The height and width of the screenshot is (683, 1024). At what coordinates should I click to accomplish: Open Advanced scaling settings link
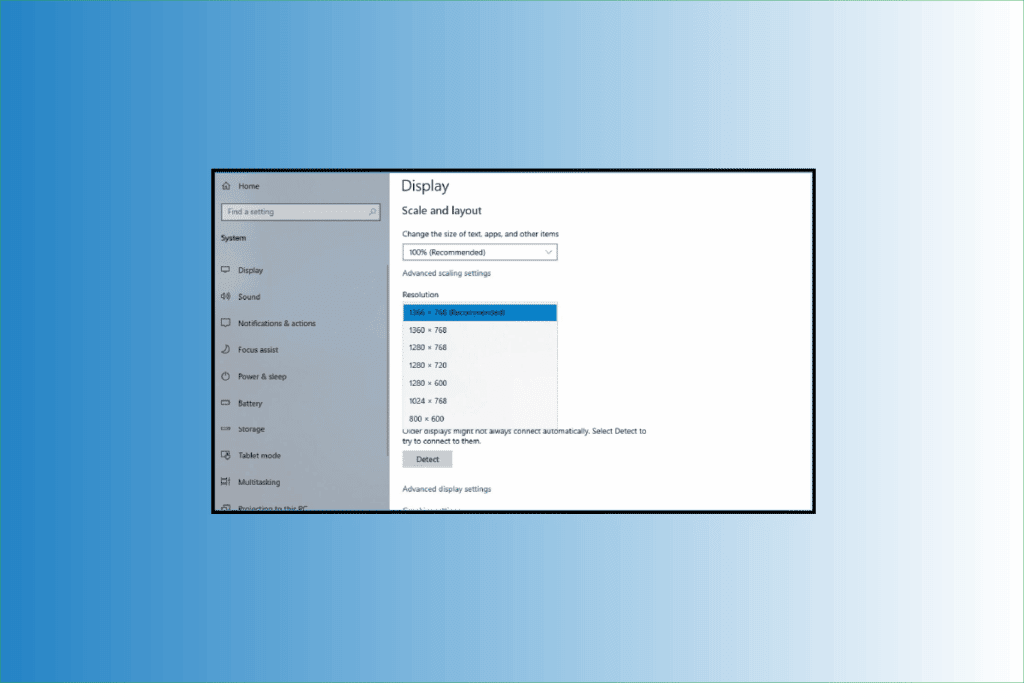[x=447, y=273]
